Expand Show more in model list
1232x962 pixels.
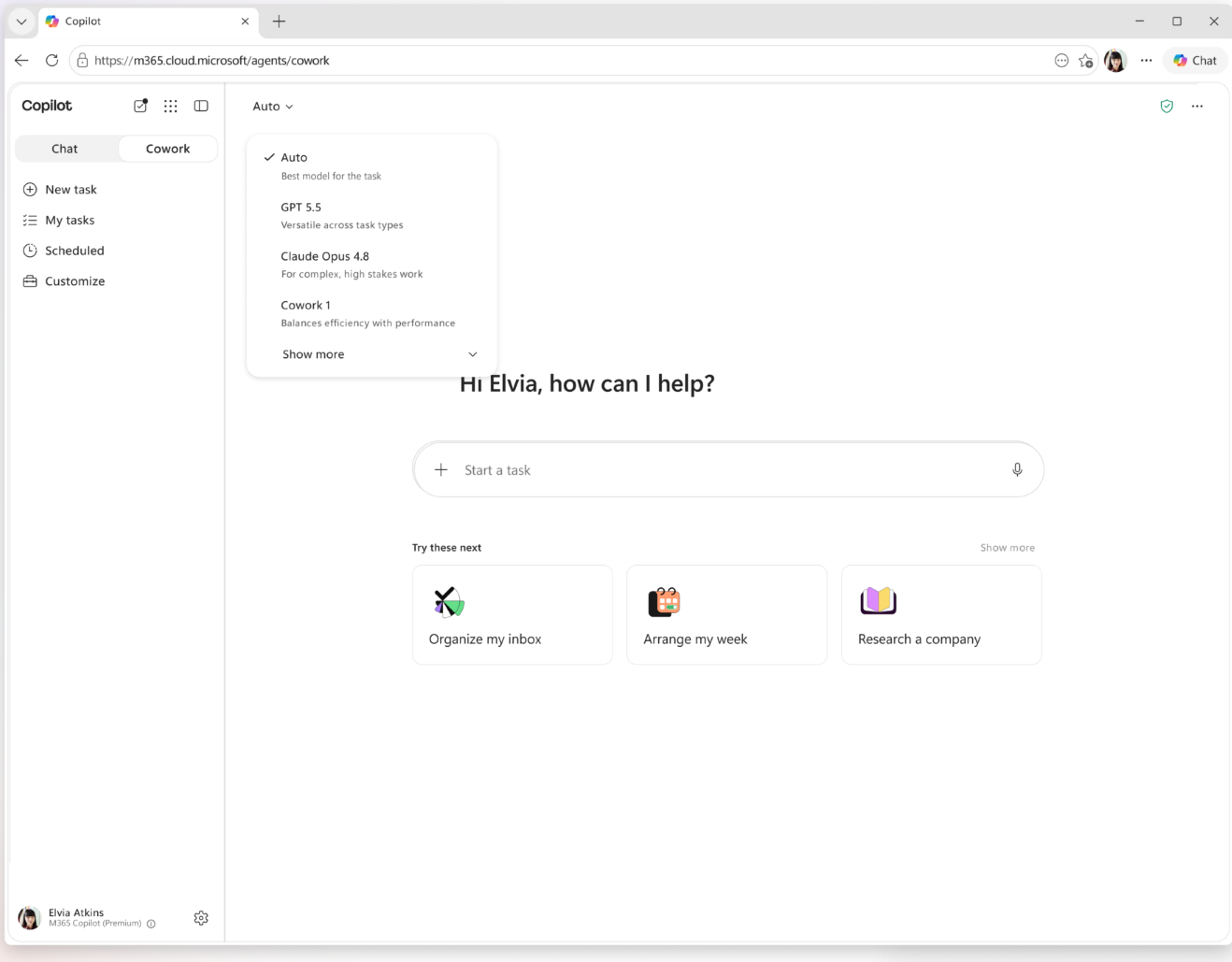(x=379, y=354)
